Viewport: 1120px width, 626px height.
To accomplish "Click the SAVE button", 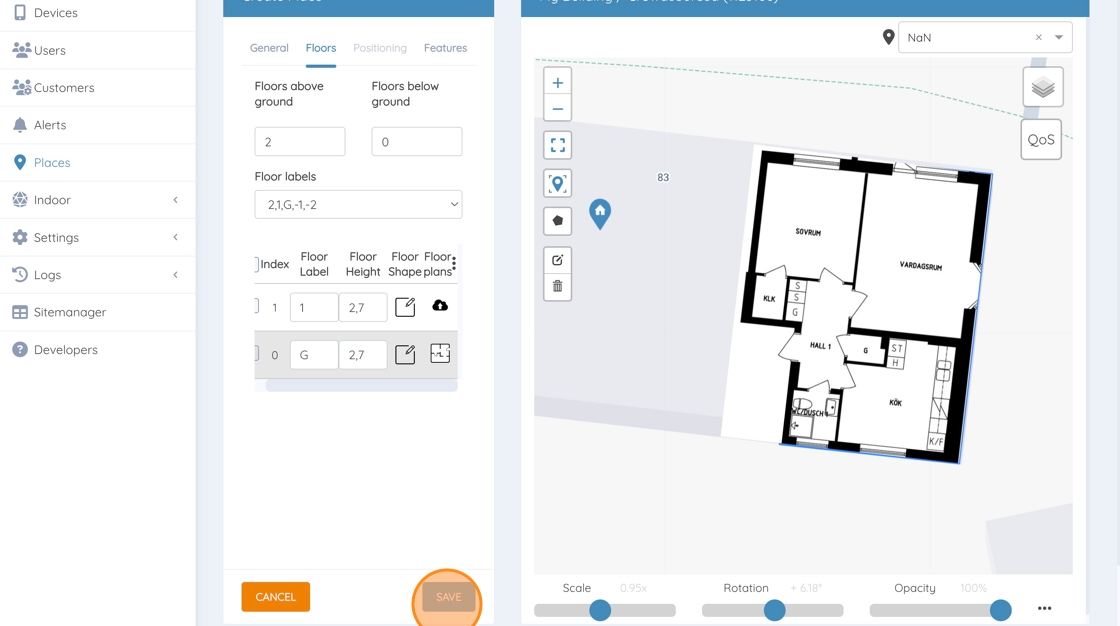I will point(449,597).
